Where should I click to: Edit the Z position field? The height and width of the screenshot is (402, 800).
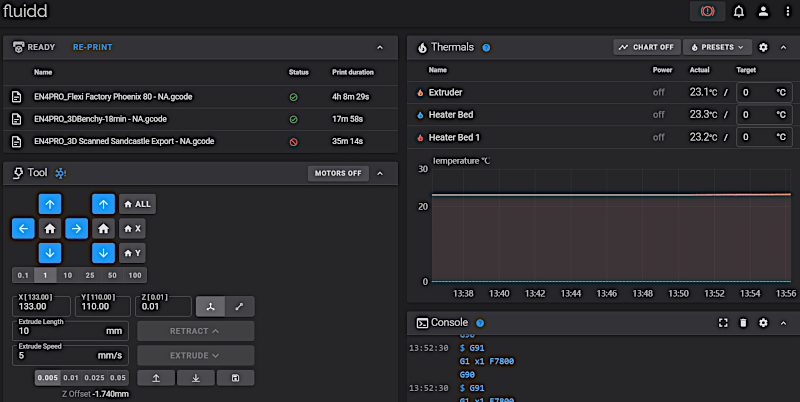coord(163,307)
